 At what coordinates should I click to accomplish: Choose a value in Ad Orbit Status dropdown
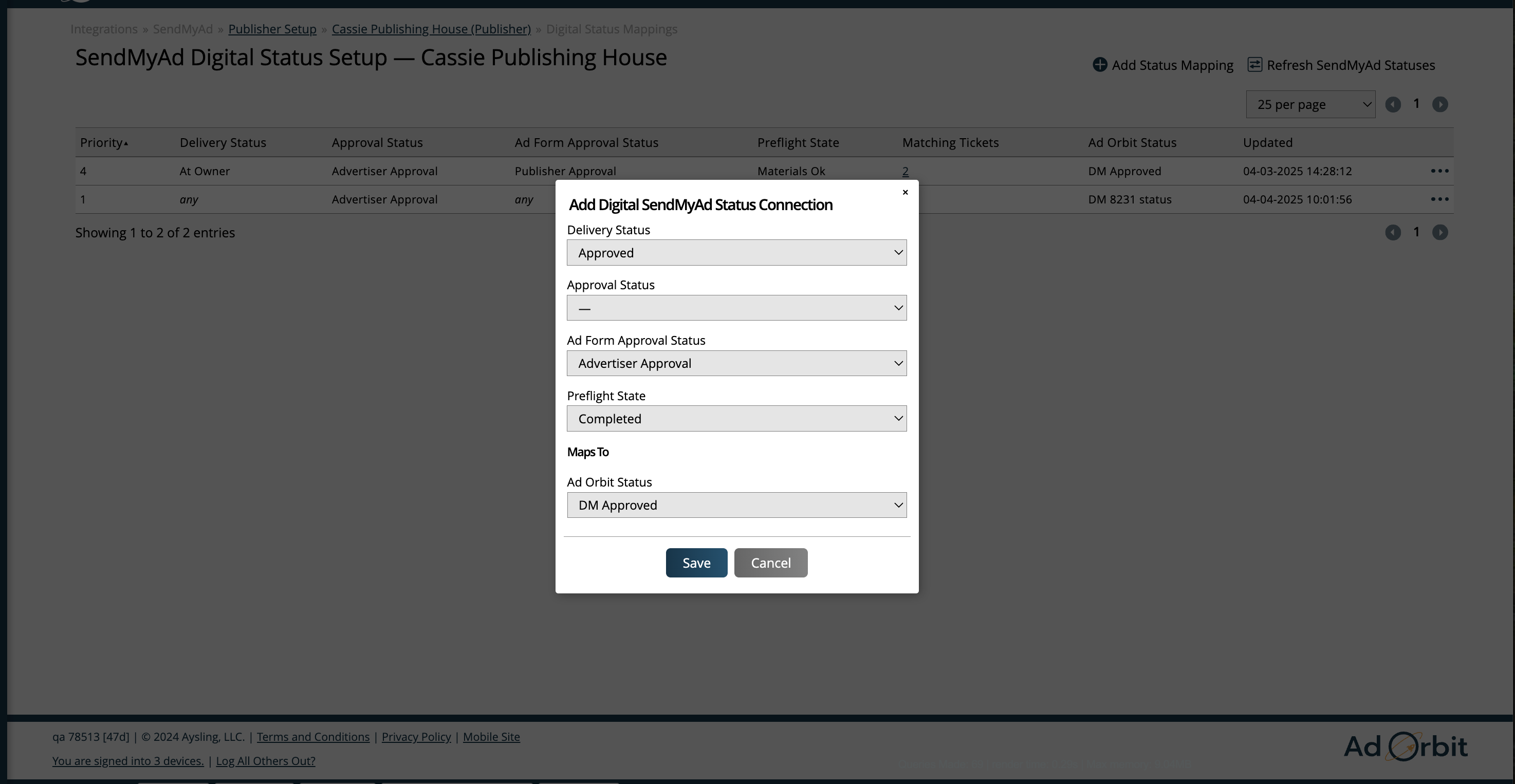(x=736, y=505)
